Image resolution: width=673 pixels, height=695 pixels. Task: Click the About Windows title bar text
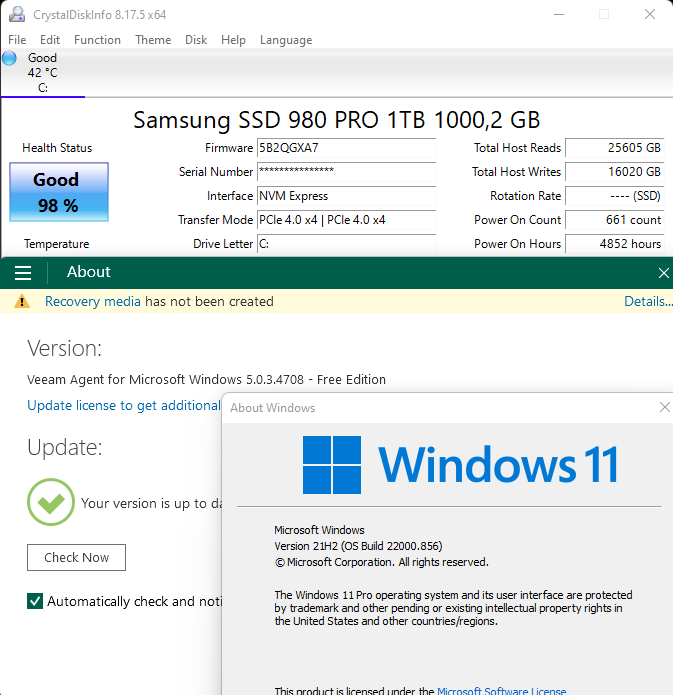pyautogui.click(x=272, y=408)
